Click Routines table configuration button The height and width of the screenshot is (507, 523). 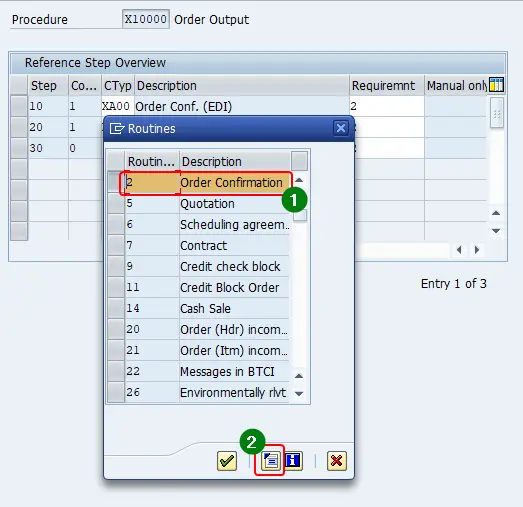tap(299, 161)
